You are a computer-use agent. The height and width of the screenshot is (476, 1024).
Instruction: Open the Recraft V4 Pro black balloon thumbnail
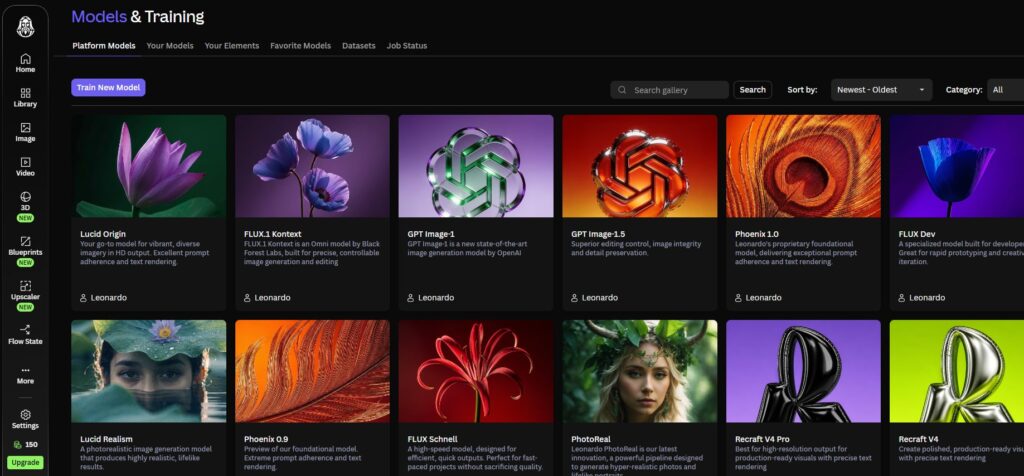pyautogui.click(x=803, y=371)
